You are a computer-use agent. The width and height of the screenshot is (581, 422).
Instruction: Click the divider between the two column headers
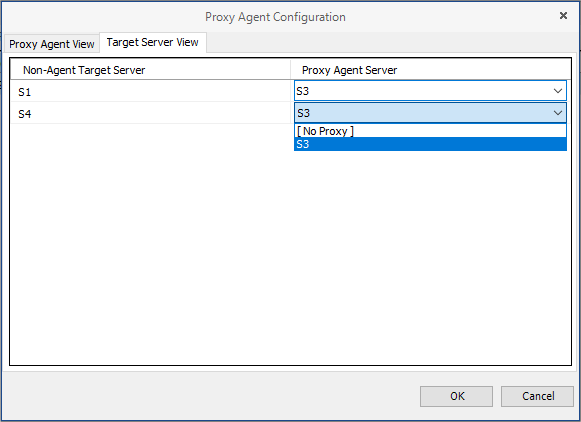click(x=290, y=70)
